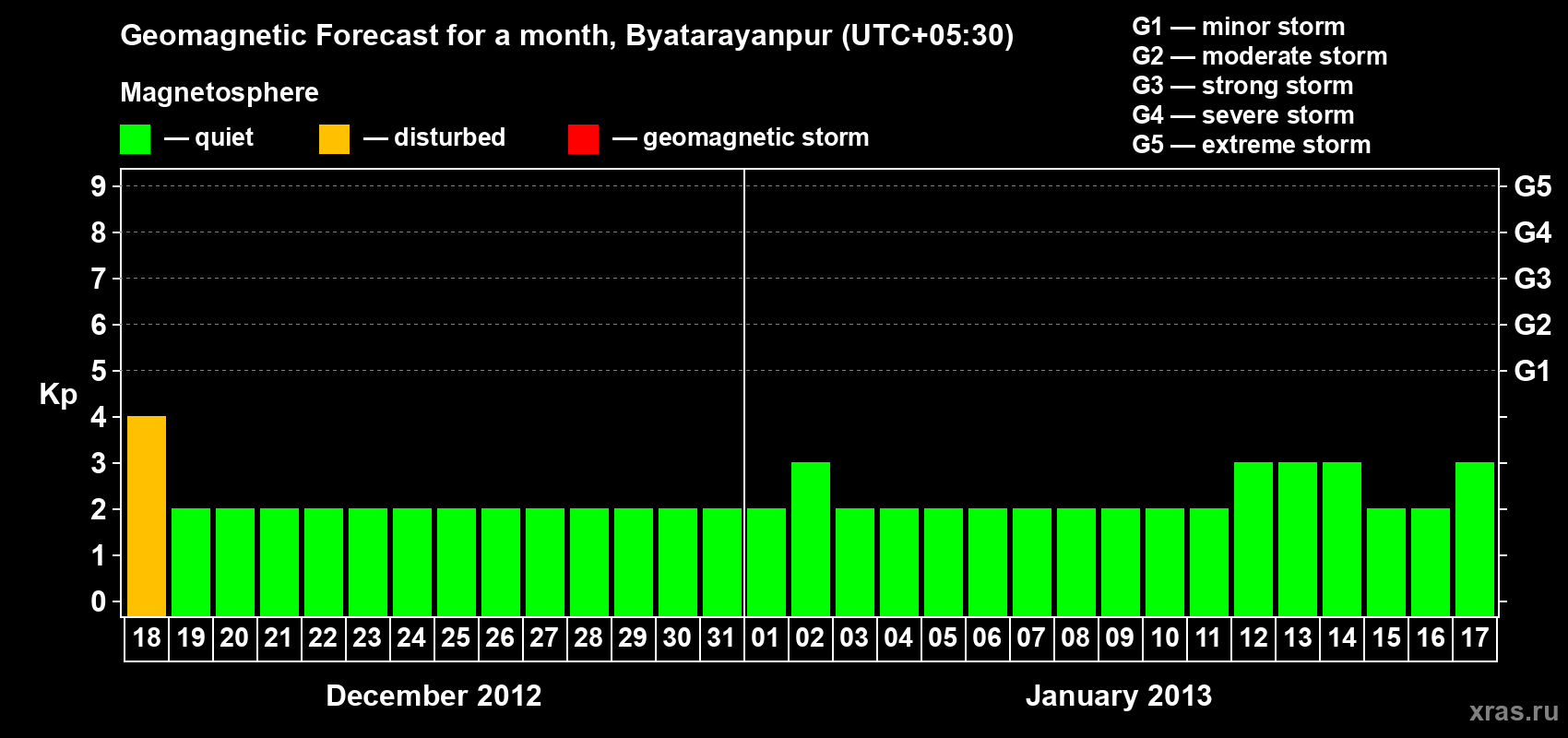This screenshot has height=738, width=1568.
Task: Click the orange disturbed legend swatch
Action: click(334, 138)
